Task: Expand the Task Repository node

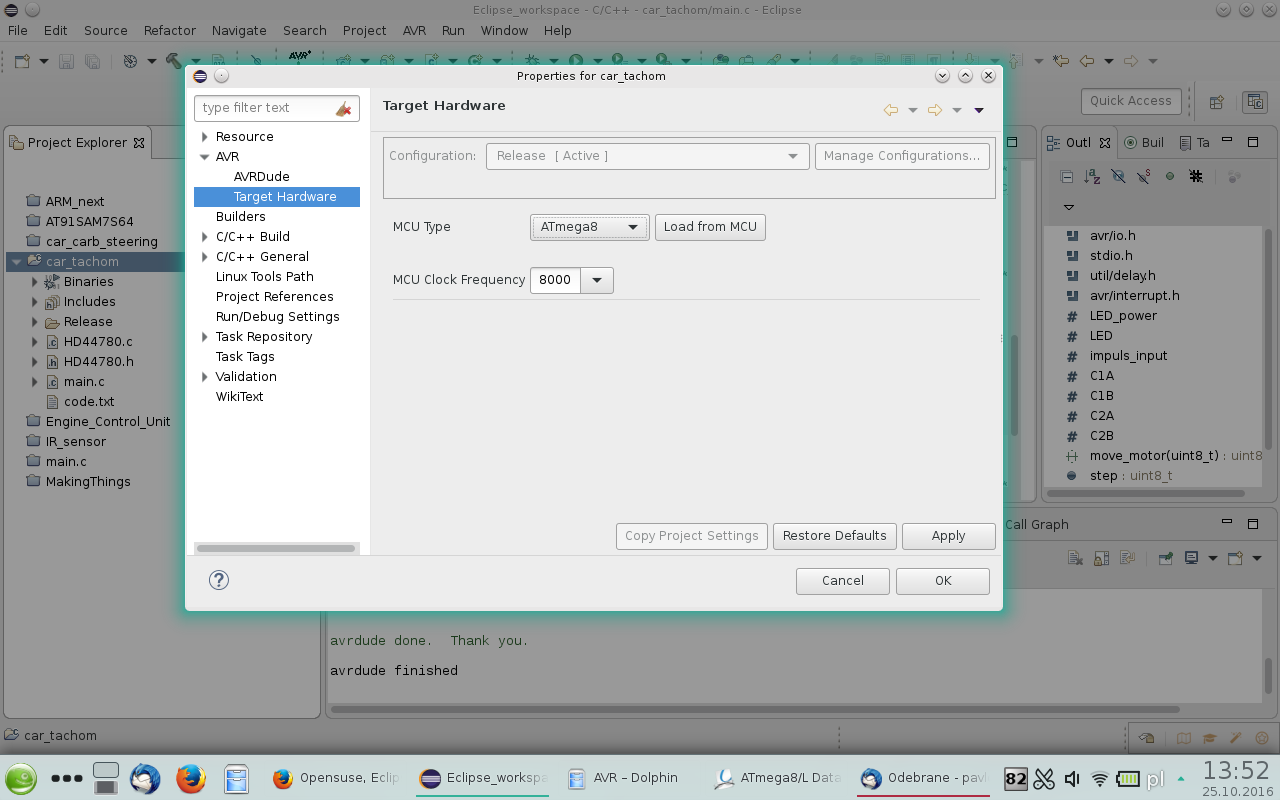Action: click(x=205, y=337)
